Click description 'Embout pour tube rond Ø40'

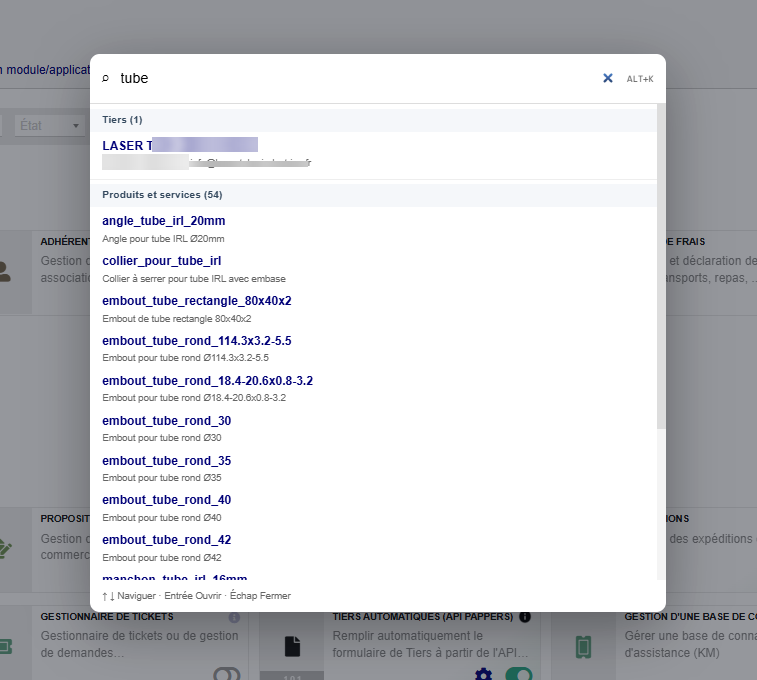[x=162, y=518]
